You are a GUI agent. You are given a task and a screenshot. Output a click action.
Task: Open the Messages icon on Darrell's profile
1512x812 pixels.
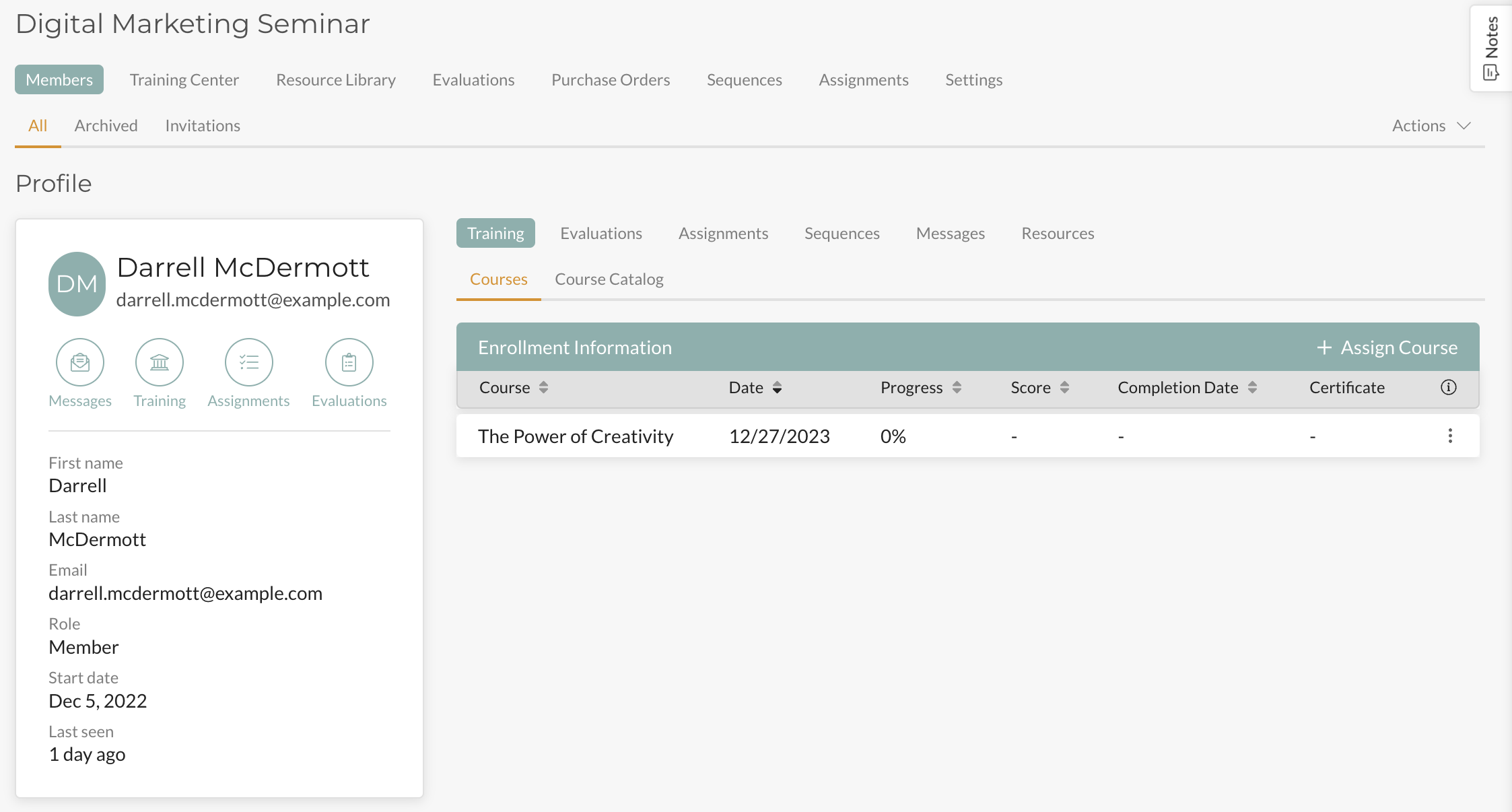[x=79, y=362]
